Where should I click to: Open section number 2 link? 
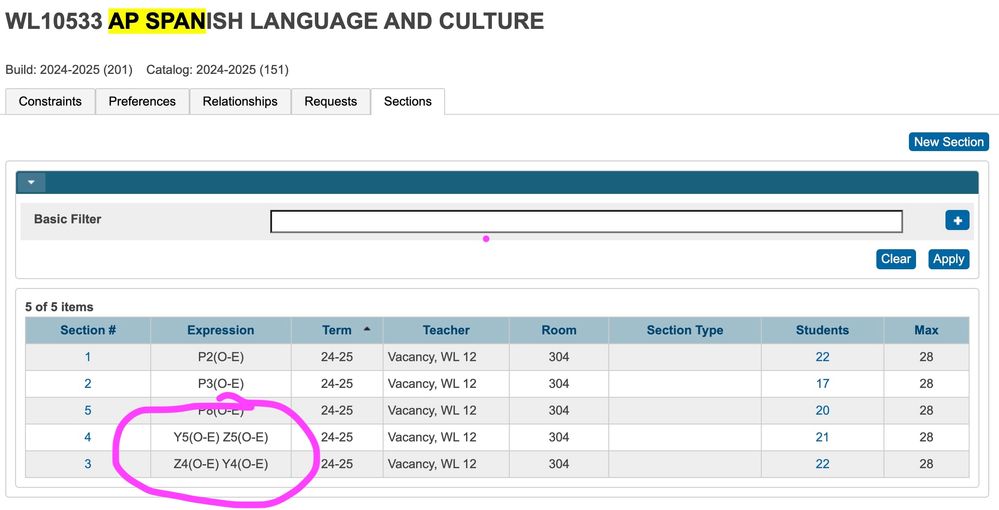[88, 384]
